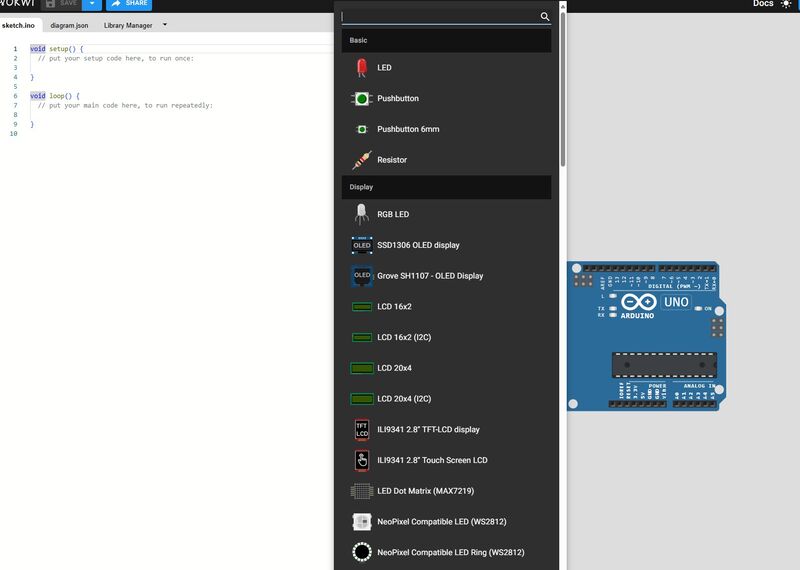Click code line 6 'void loop()'
This screenshot has width=800, height=570.
tap(55, 96)
